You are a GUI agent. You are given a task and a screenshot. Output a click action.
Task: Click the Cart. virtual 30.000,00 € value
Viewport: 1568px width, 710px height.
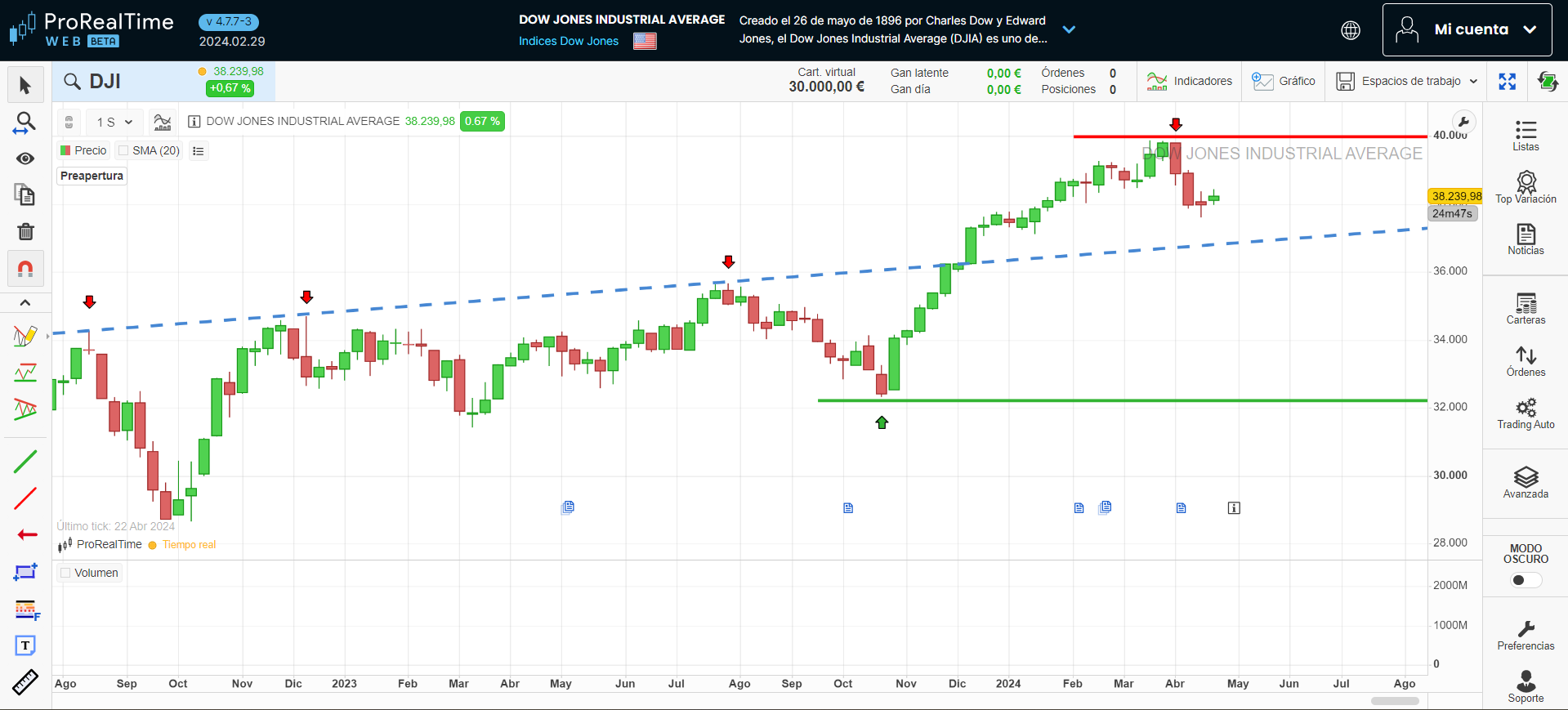[x=826, y=87]
